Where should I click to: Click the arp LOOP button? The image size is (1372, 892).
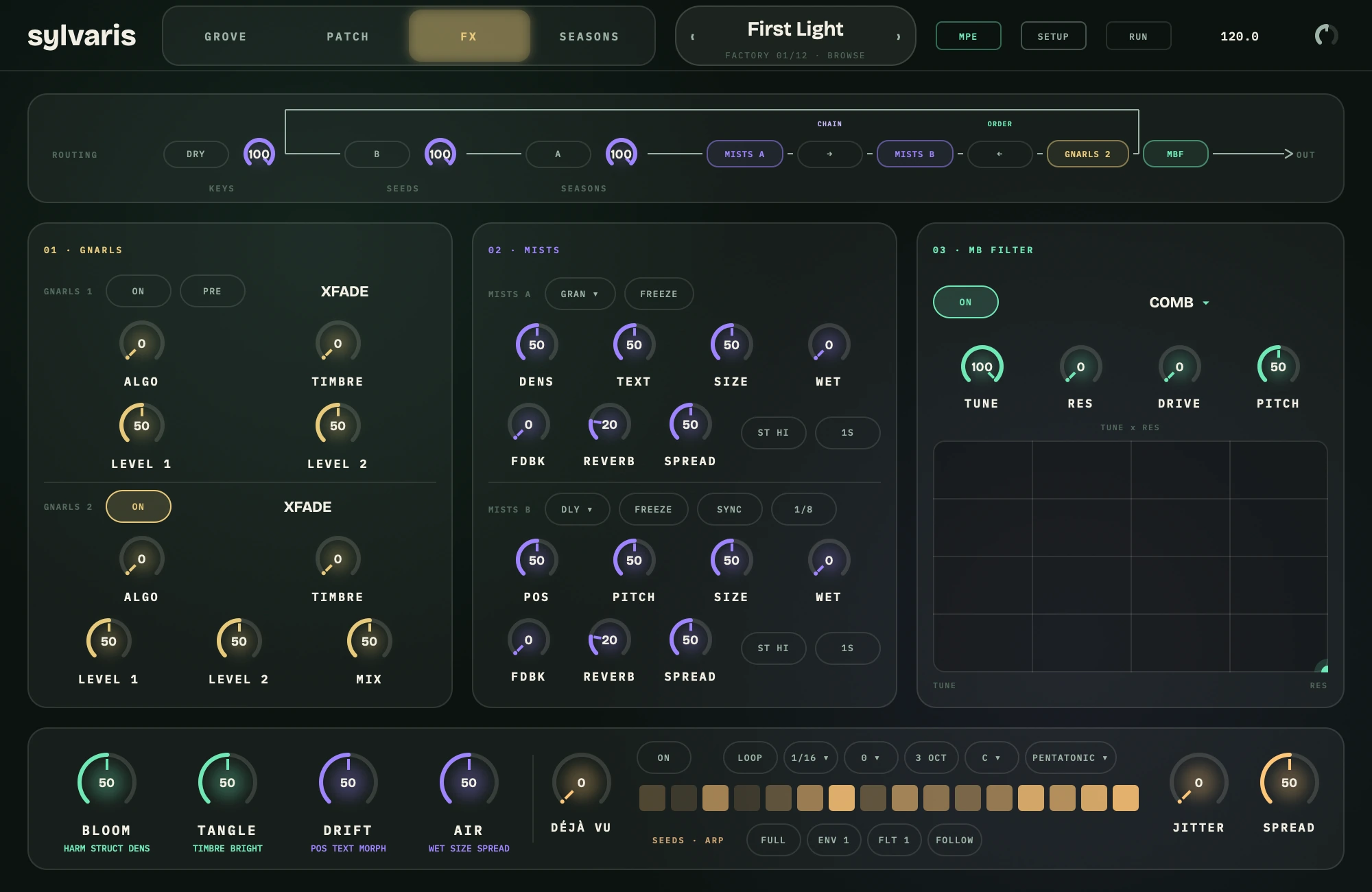(x=750, y=758)
